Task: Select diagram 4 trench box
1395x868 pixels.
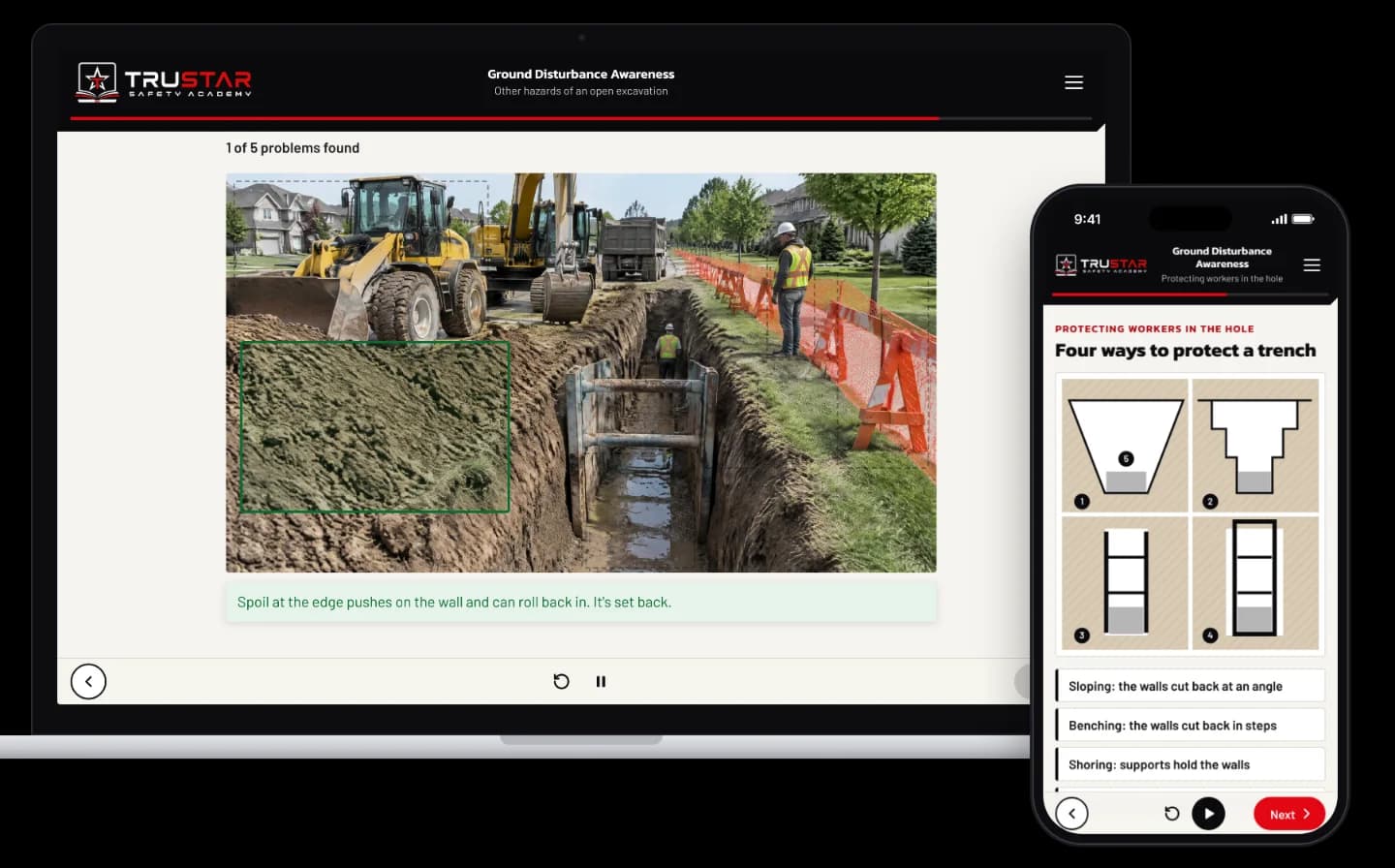Action: [1255, 582]
